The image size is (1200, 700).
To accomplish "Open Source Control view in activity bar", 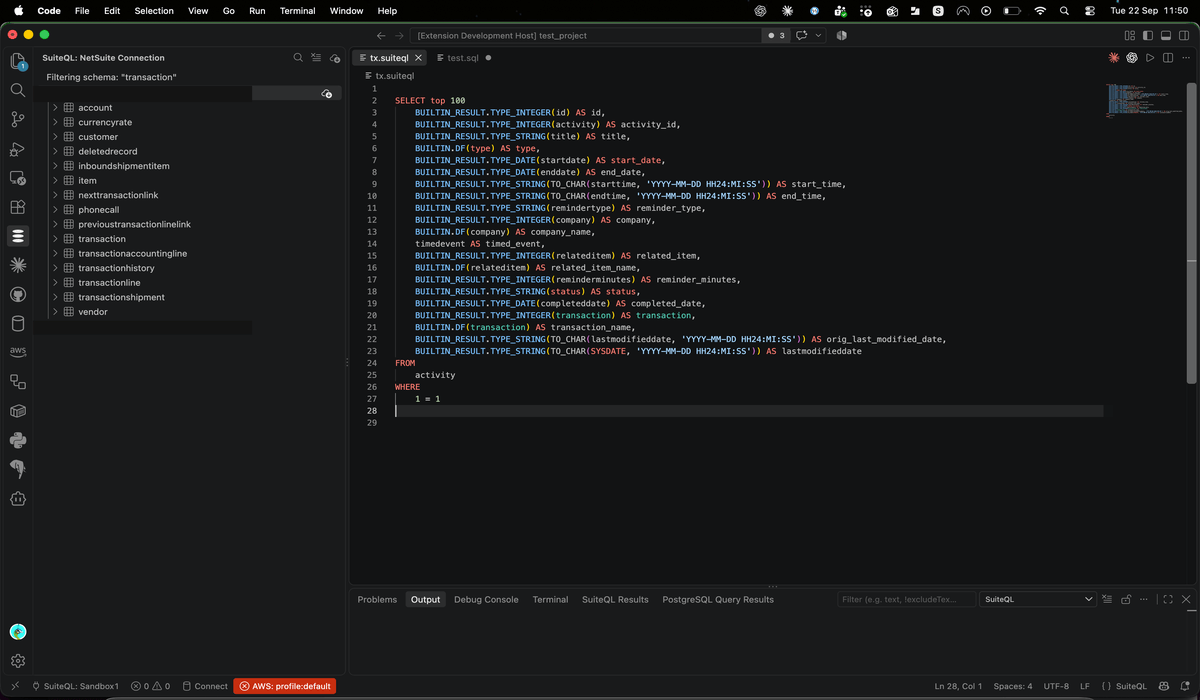I will (18, 119).
